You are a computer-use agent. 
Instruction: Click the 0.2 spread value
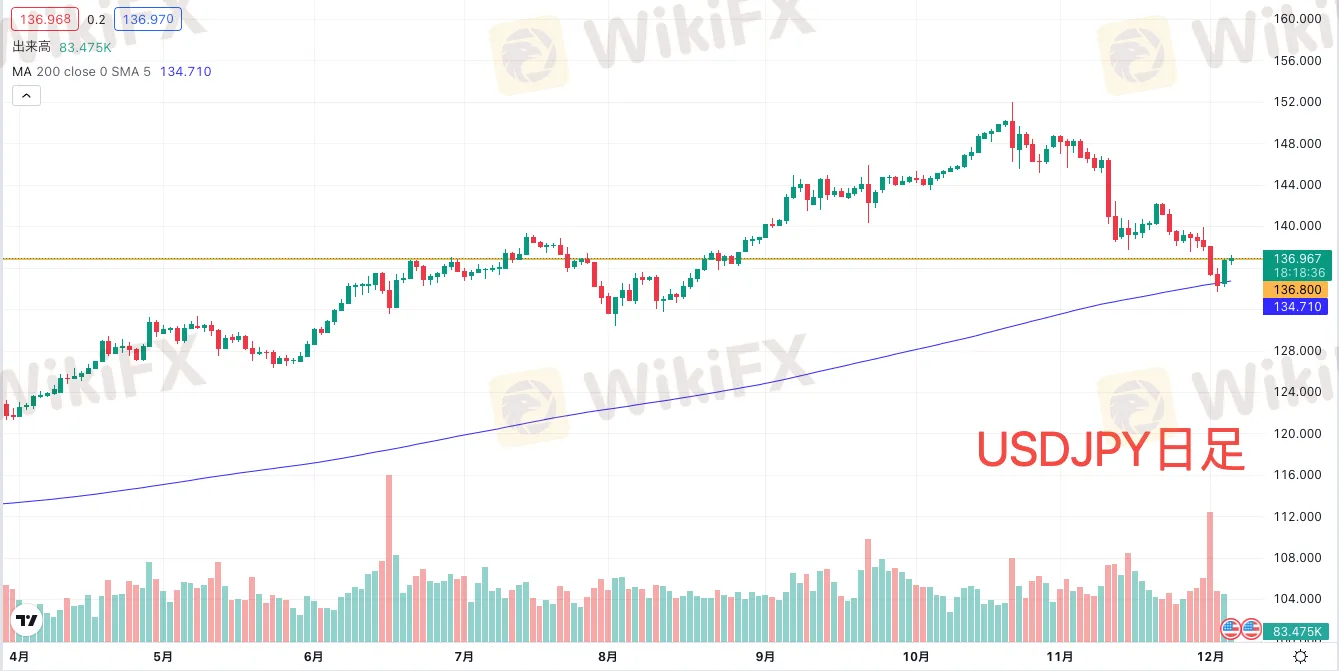tap(97, 19)
